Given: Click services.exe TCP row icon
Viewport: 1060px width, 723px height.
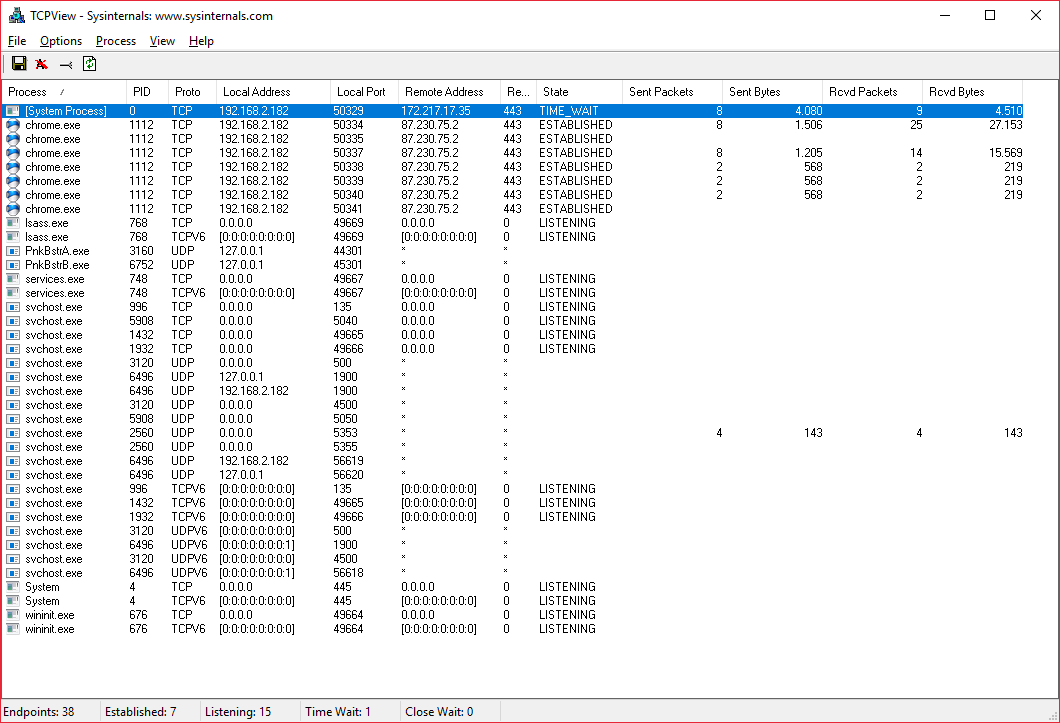Looking at the screenshot, I should click(13, 279).
